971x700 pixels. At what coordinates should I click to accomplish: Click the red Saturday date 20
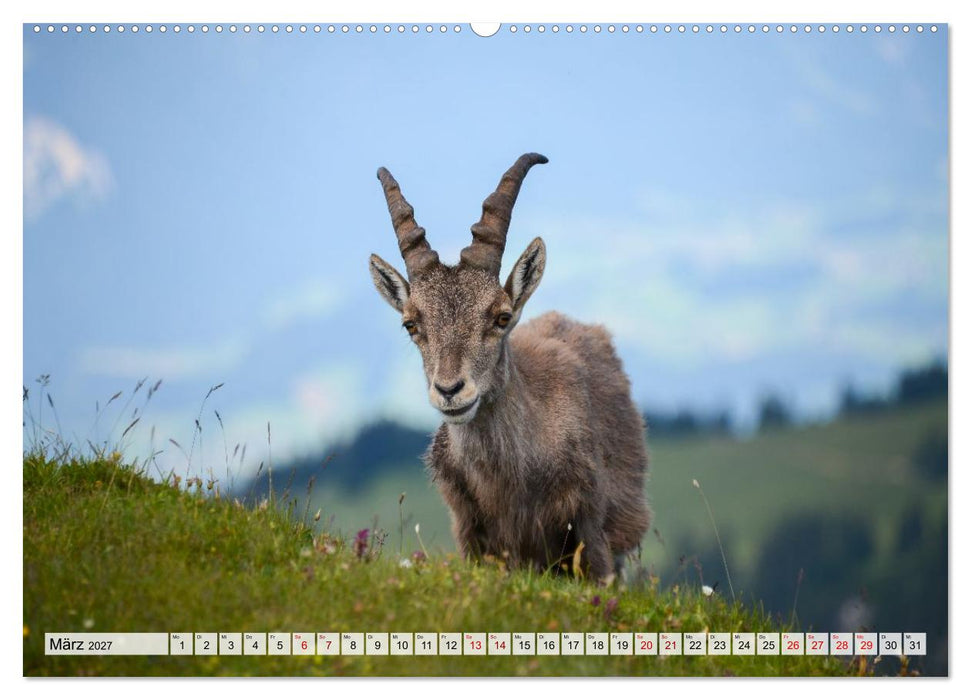coord(646,644)
